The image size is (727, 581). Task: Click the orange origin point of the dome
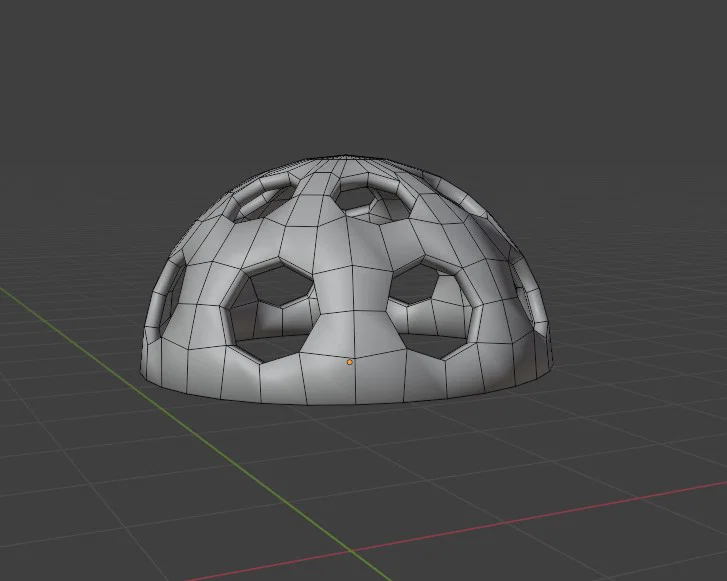(350, 362)
